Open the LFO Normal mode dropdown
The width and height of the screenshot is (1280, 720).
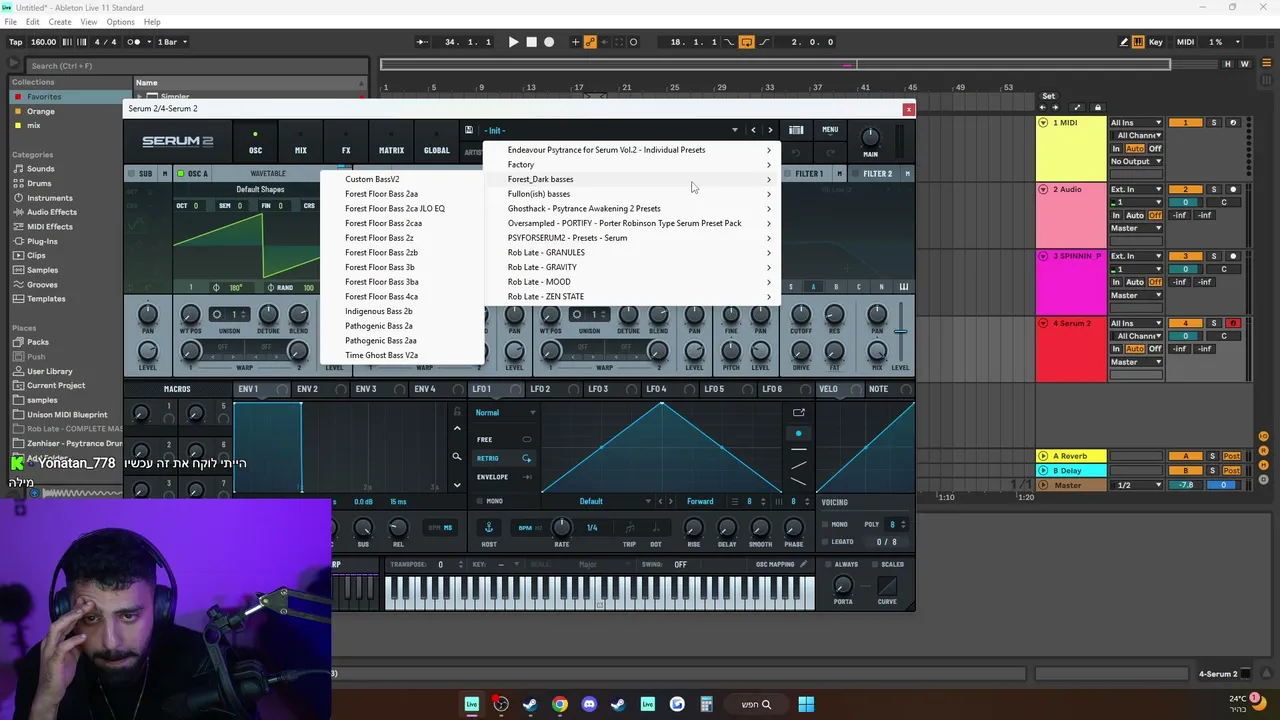505,413
